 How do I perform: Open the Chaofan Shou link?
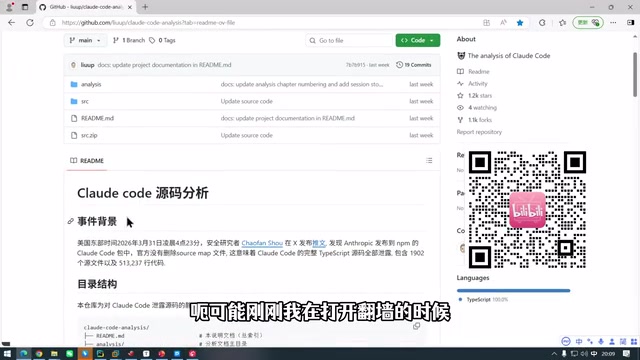(x=262, y=243)
